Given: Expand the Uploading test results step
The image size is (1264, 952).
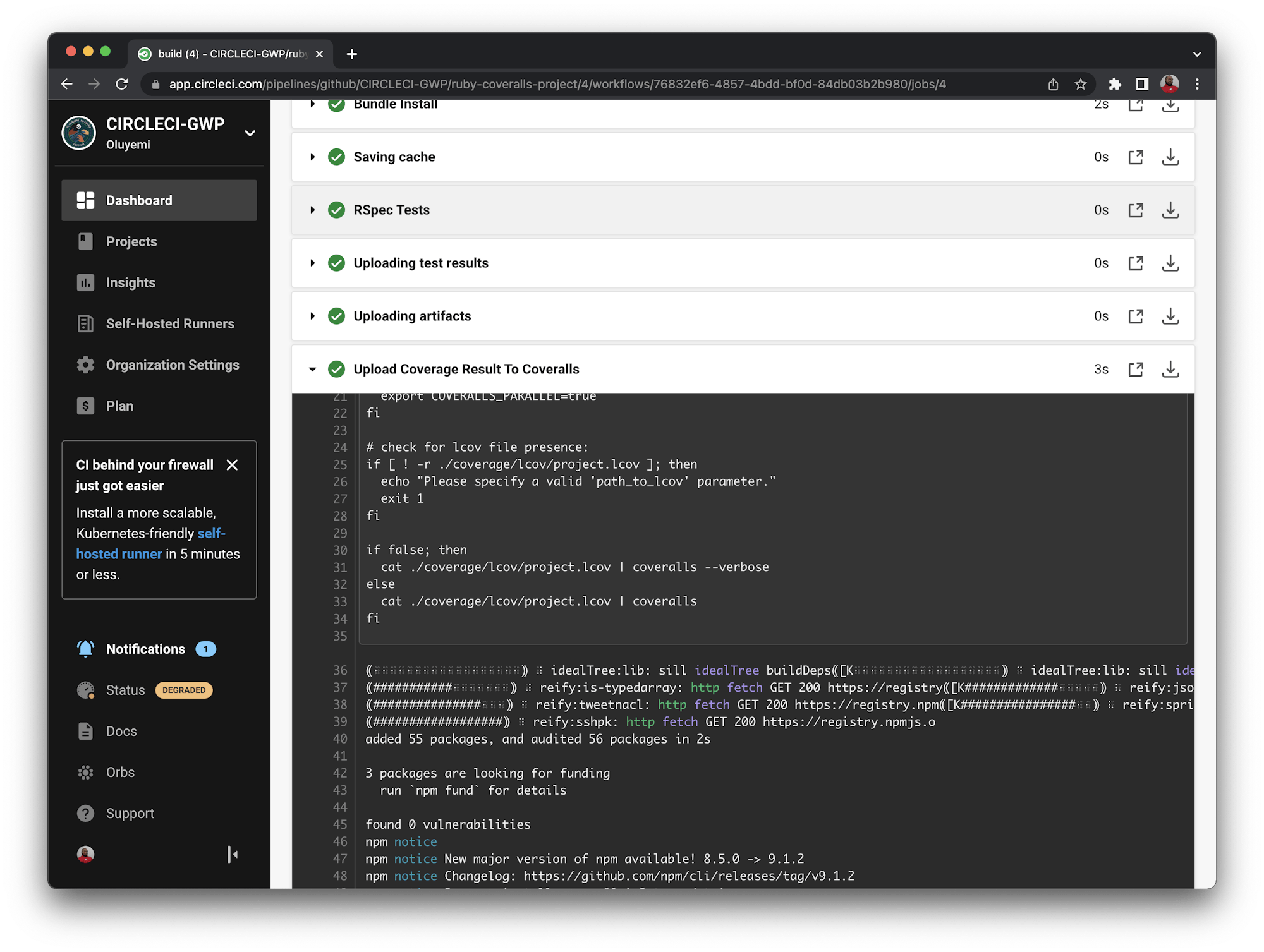Looking at the screenshot, I should pyautogui.click(x=312, y=263).
